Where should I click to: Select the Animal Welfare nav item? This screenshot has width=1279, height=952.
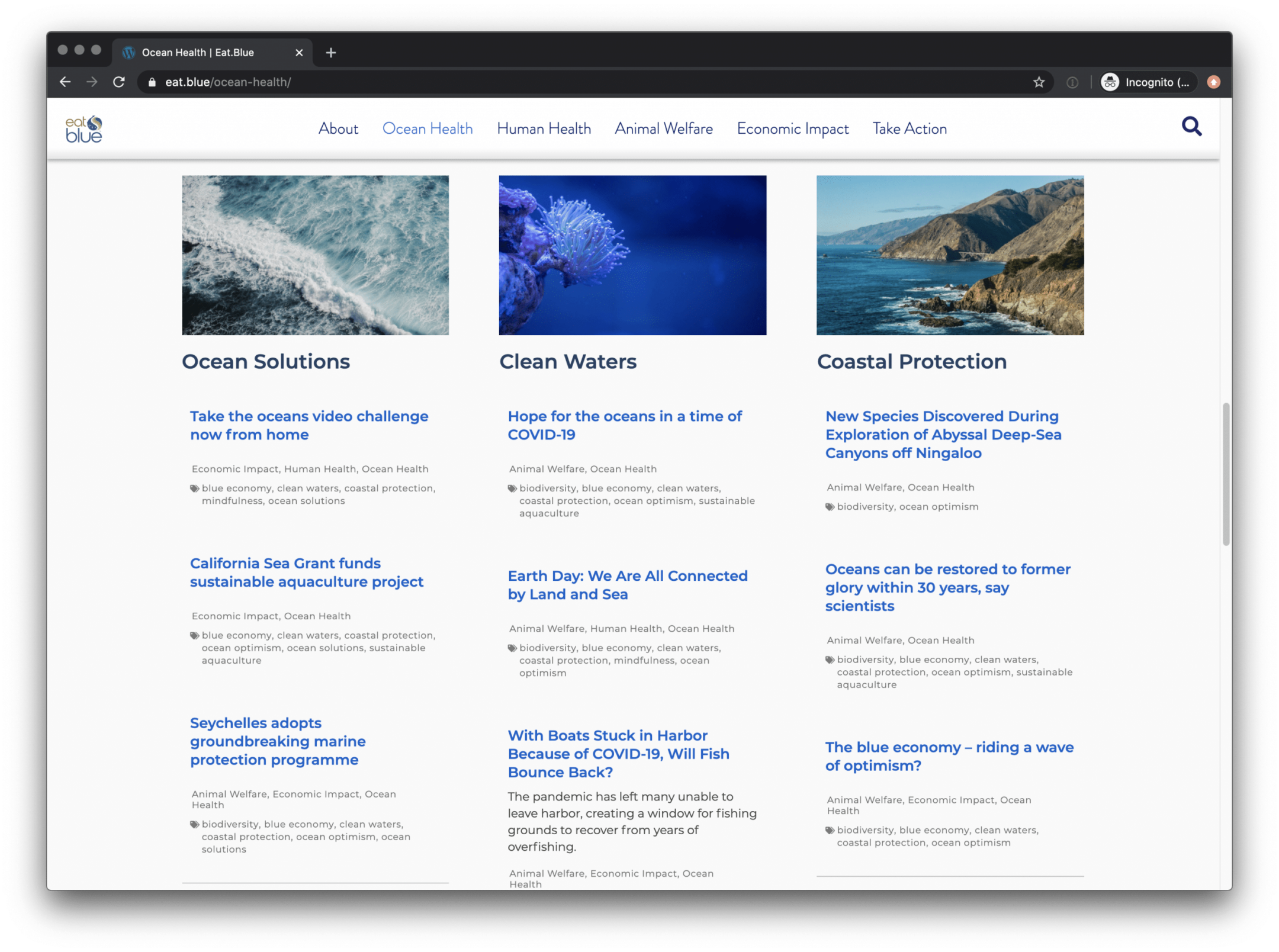663,128
